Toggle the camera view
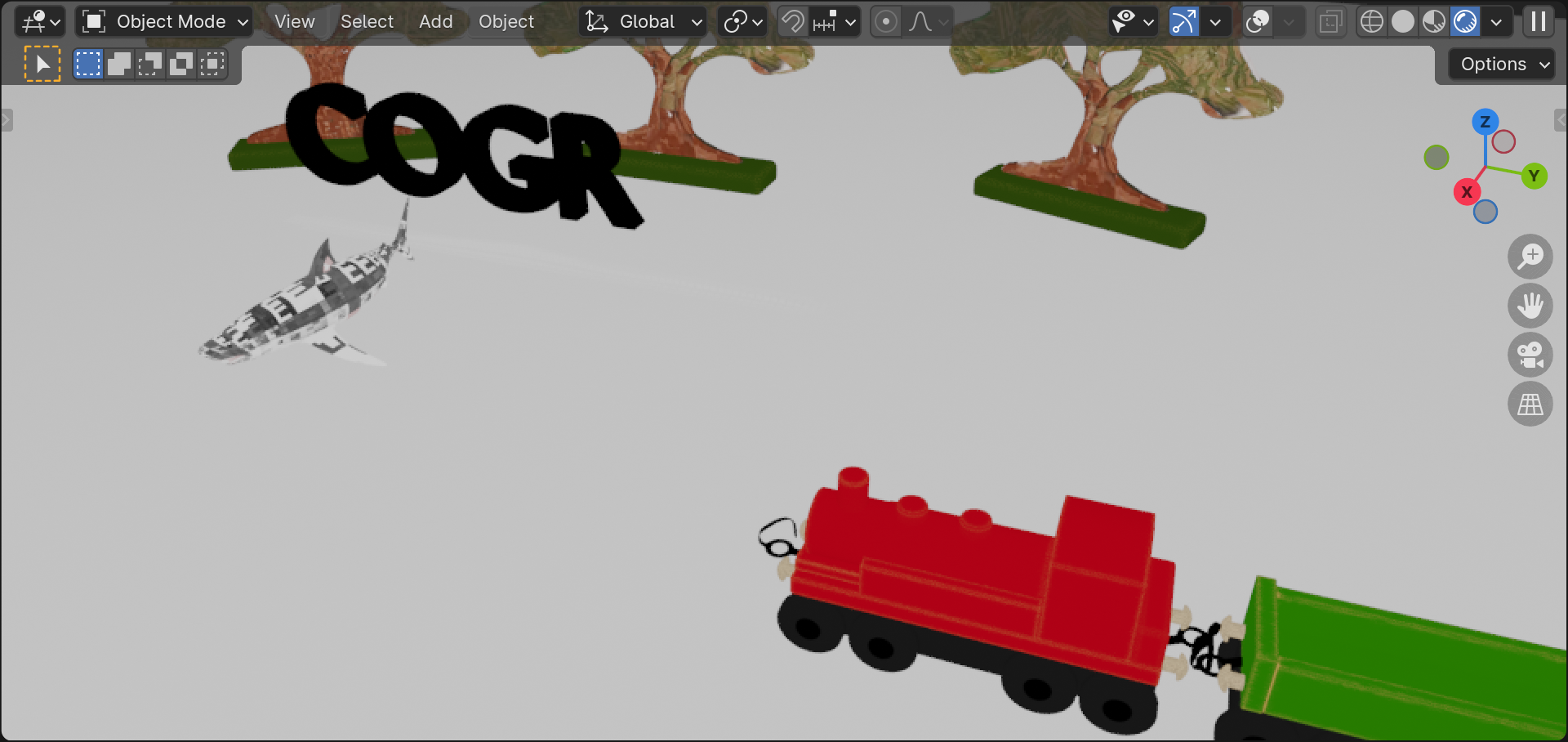The width and height of the screenshot is (1568, 742). click(1530, 355)
